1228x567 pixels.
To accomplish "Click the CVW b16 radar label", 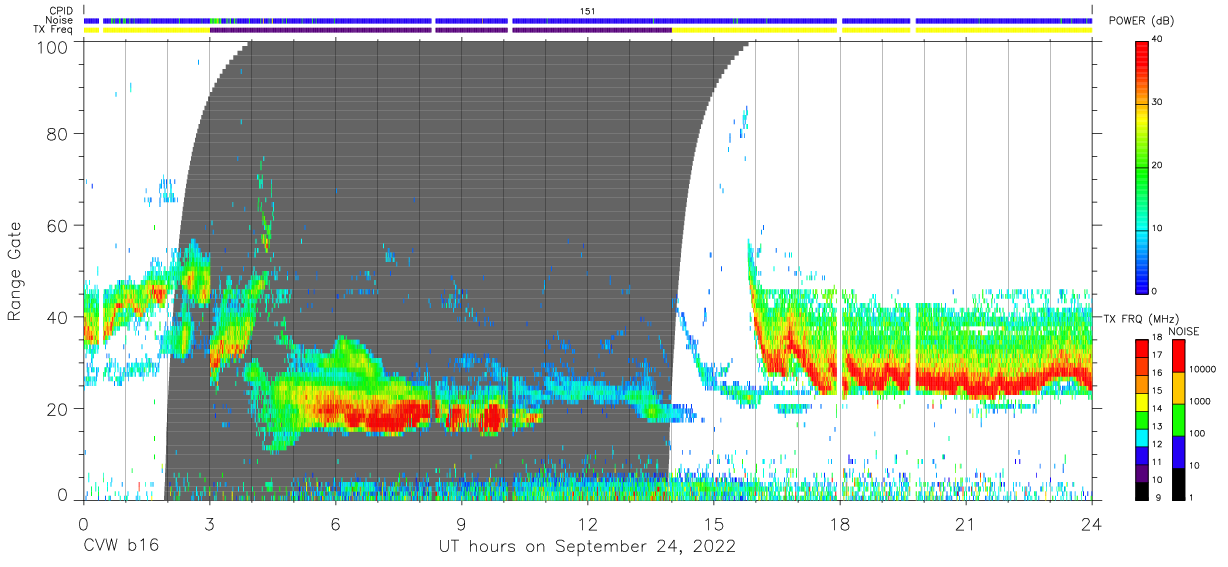I will tap(121, 547).
